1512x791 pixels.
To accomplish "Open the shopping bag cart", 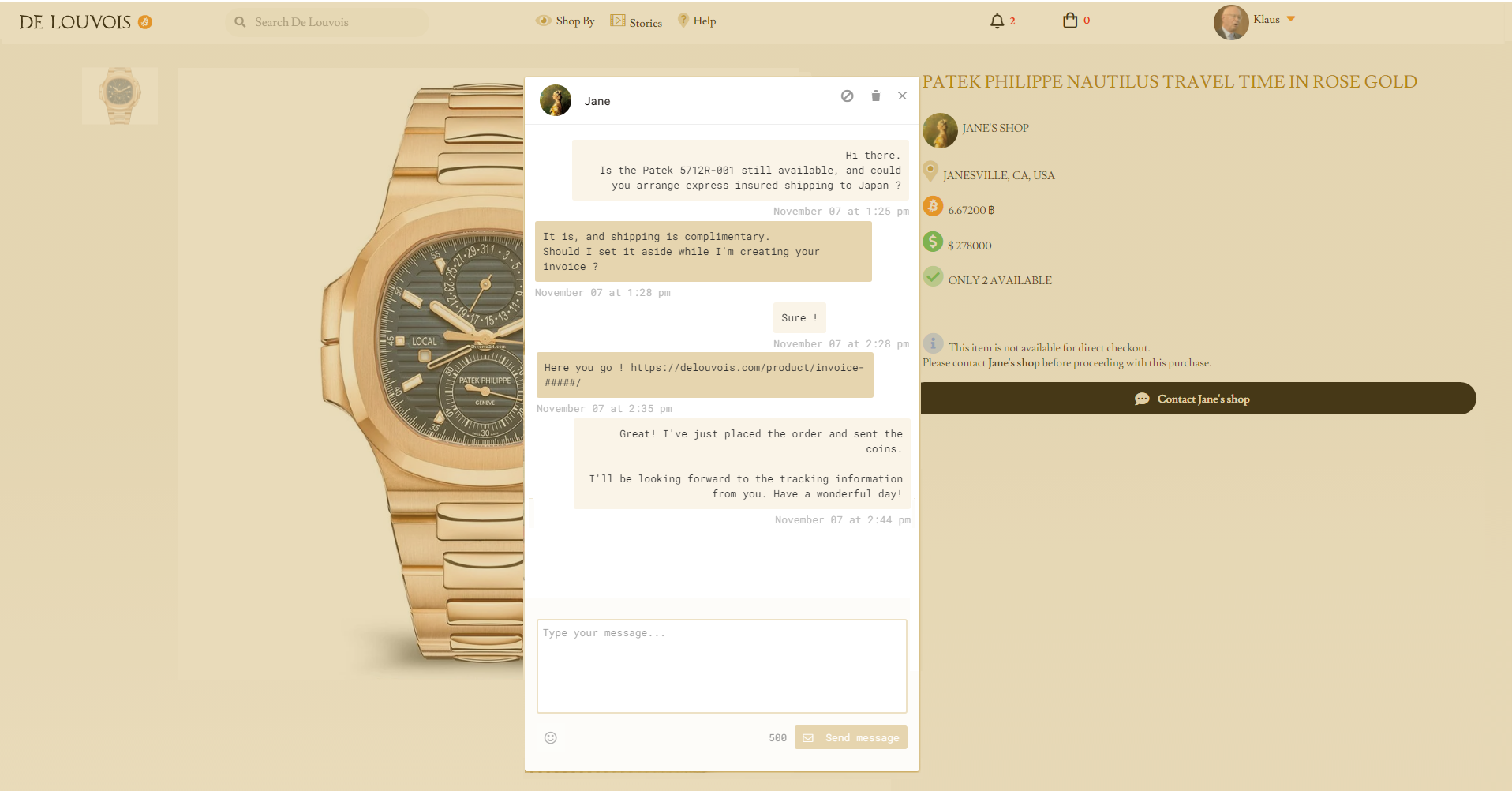I will (x=1069, y=21).
